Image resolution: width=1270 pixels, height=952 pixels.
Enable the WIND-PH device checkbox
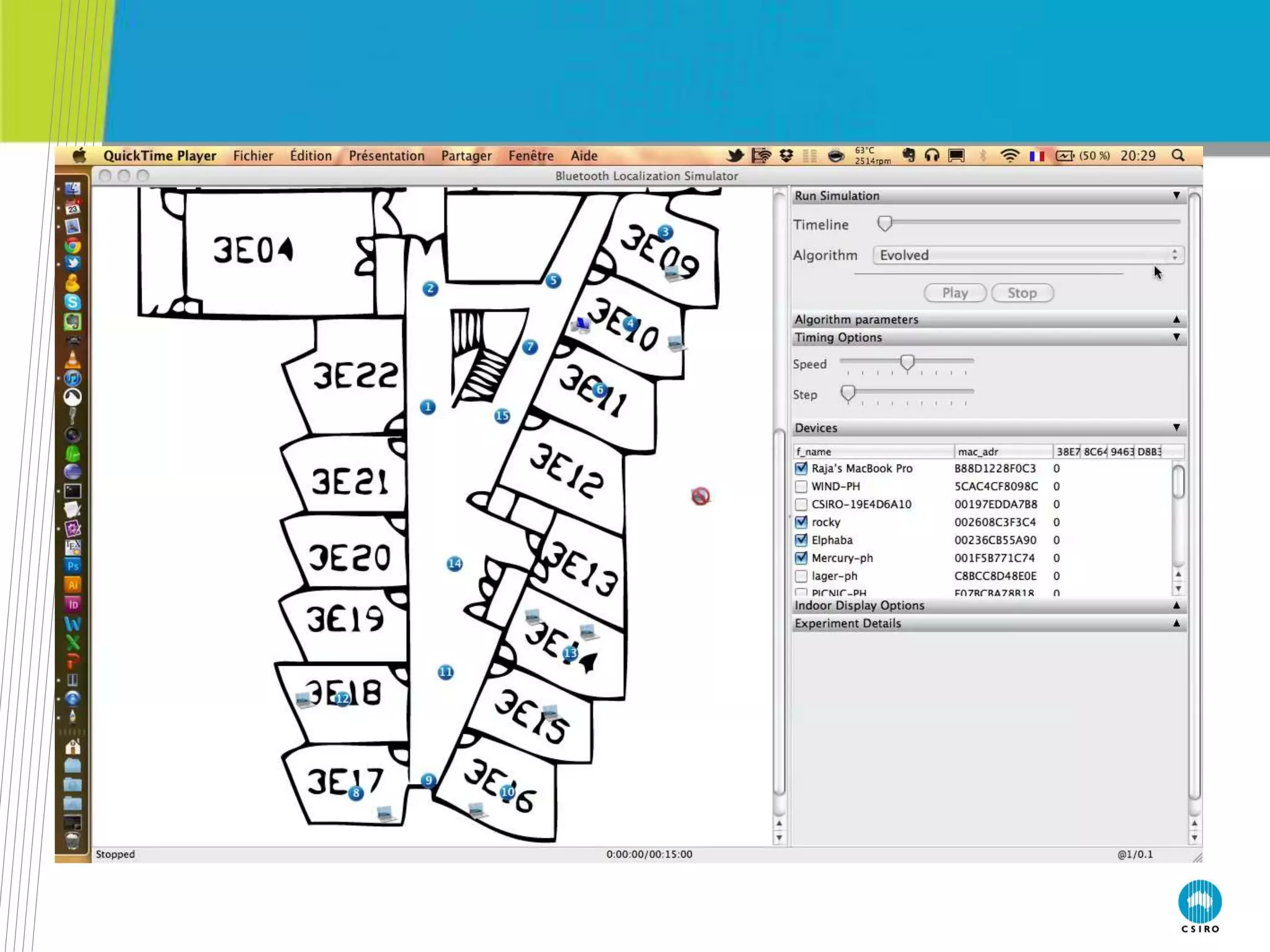point(801,487)
